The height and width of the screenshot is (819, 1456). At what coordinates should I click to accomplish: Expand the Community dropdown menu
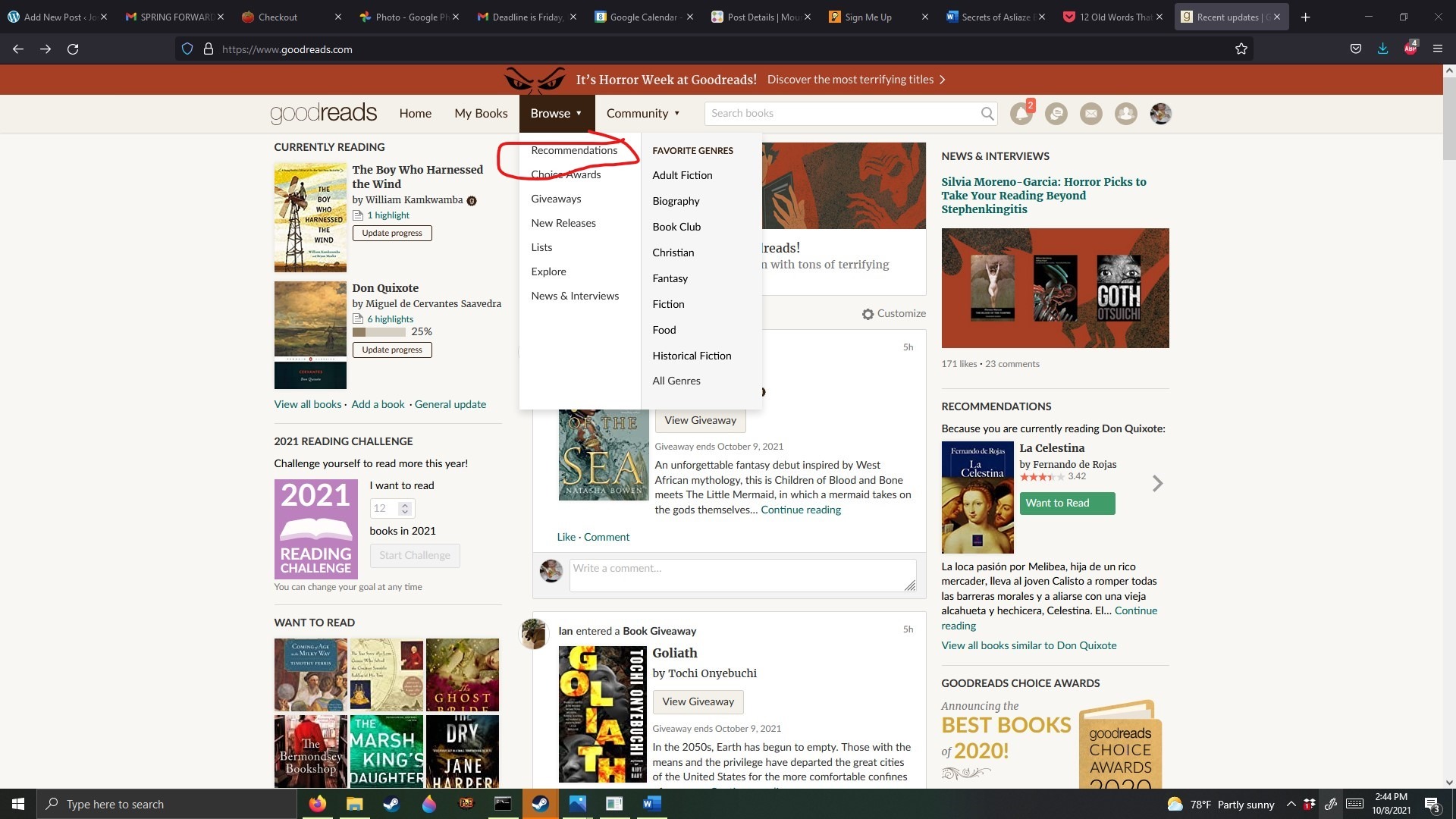tap(643, 114)
